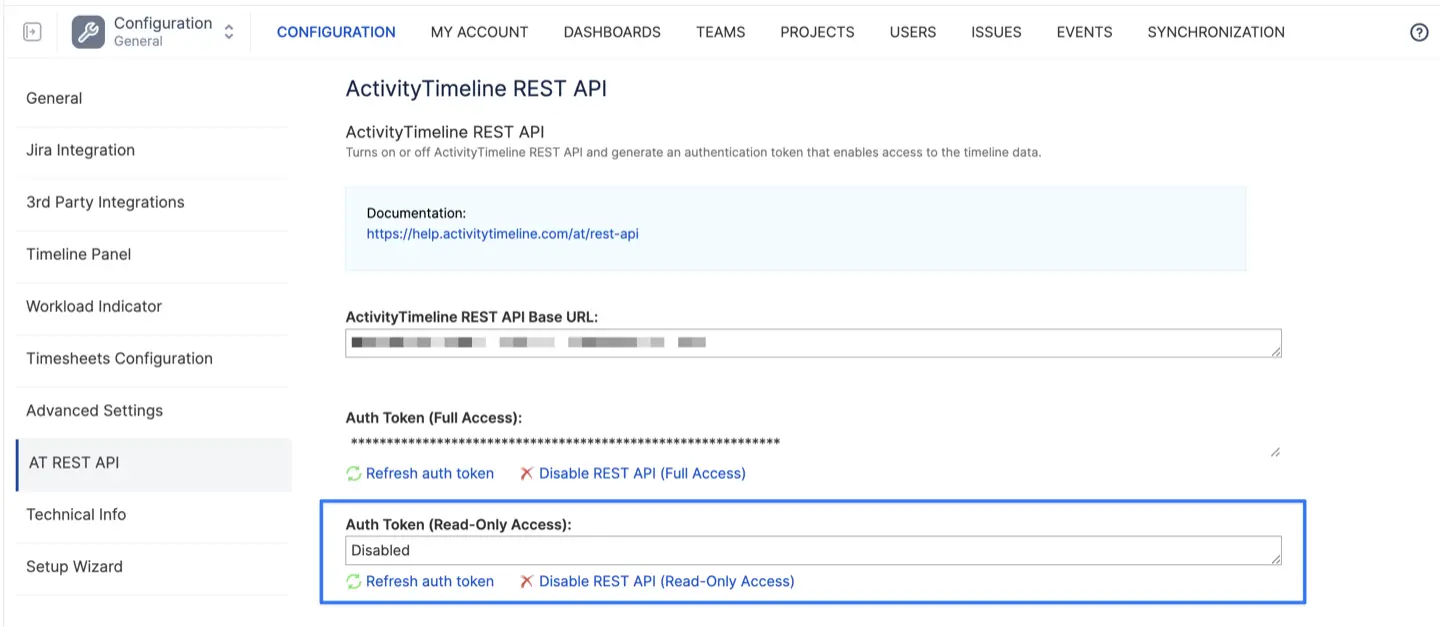Select Technical Info in sidebar

click(x=76, y=514)
